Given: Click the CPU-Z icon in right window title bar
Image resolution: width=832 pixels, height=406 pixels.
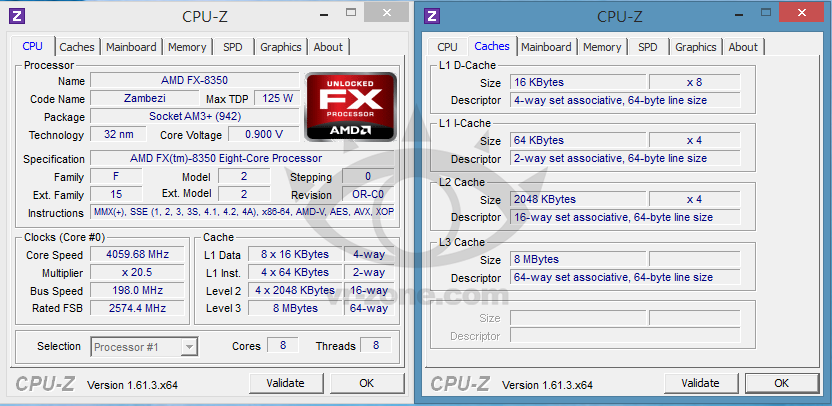Looking at the screenshot, I should click(432, 16).
